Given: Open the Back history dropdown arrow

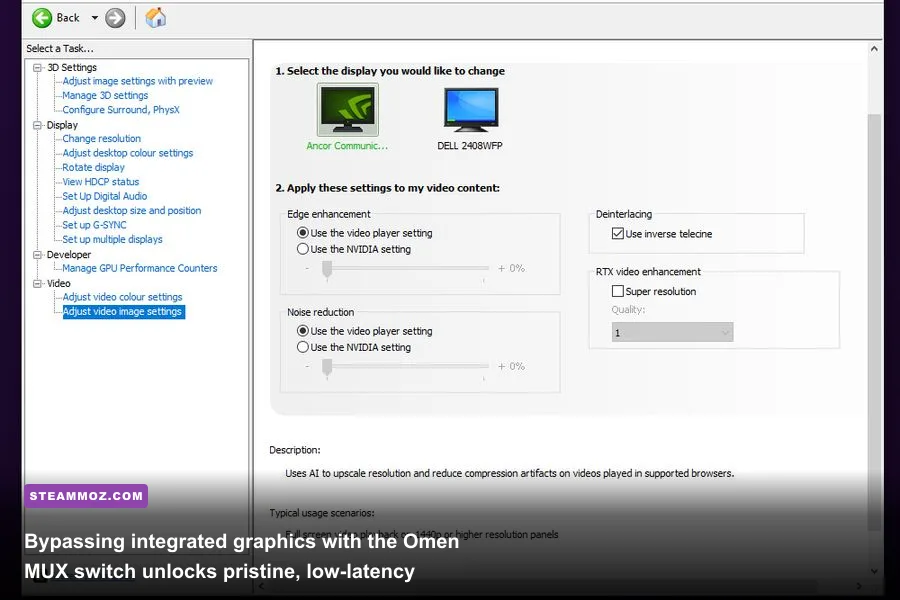Looking at the screenshot, I should click(95, 18).
